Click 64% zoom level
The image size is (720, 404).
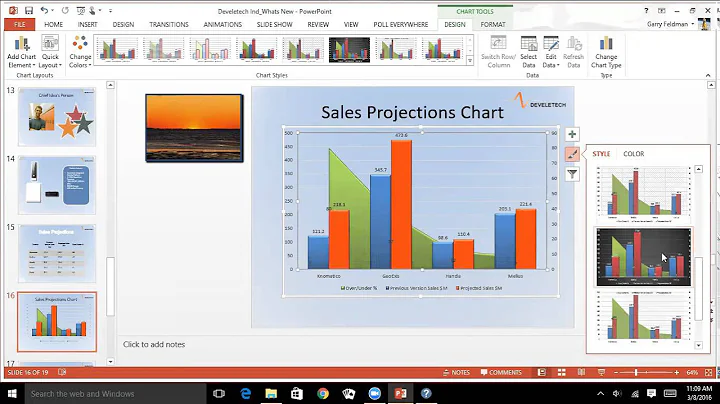(x=692, y=372)
